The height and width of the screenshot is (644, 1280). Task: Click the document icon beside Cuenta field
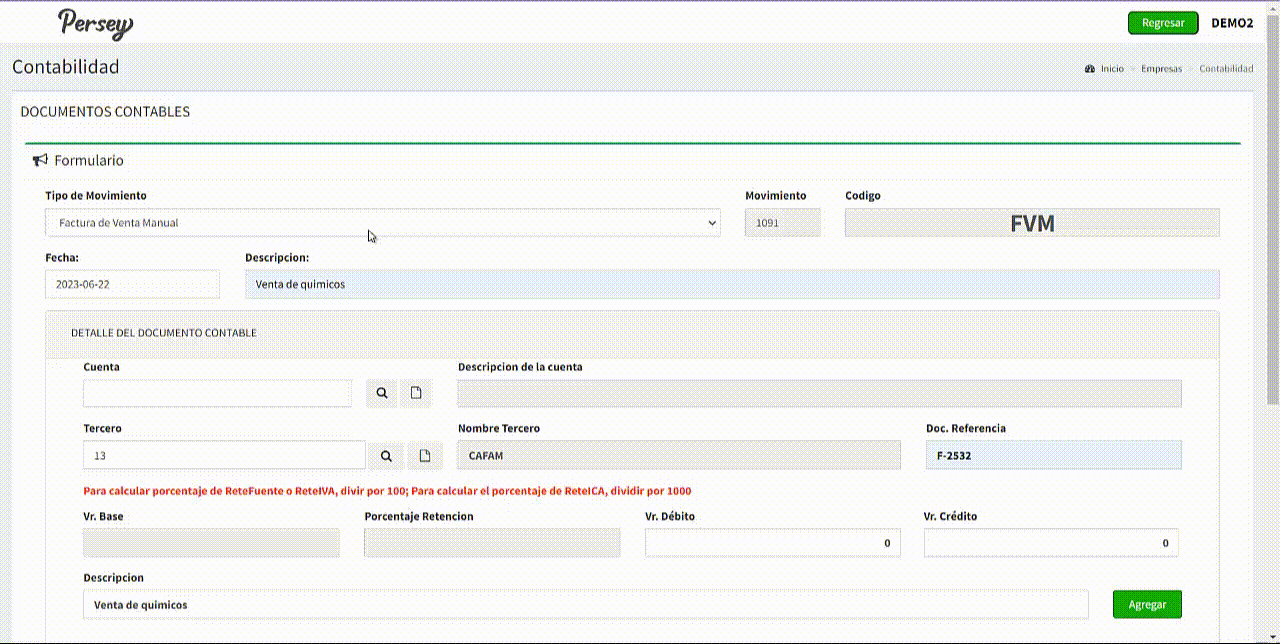click(416, 394)
